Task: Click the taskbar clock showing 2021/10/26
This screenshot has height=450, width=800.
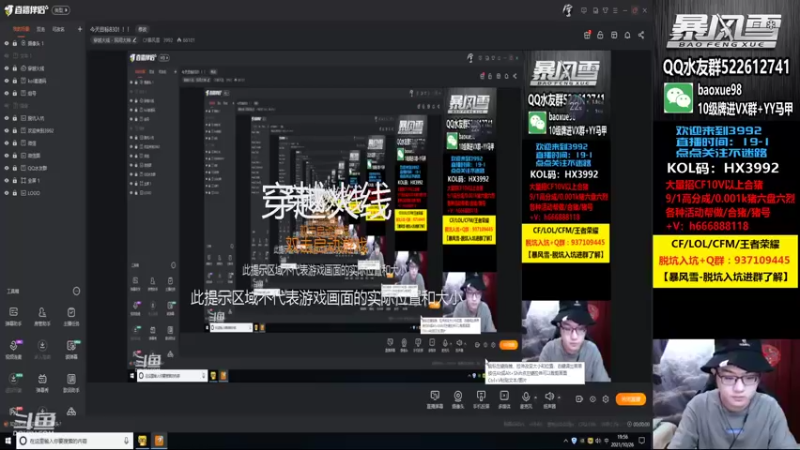Action: [x=622, y=440]
